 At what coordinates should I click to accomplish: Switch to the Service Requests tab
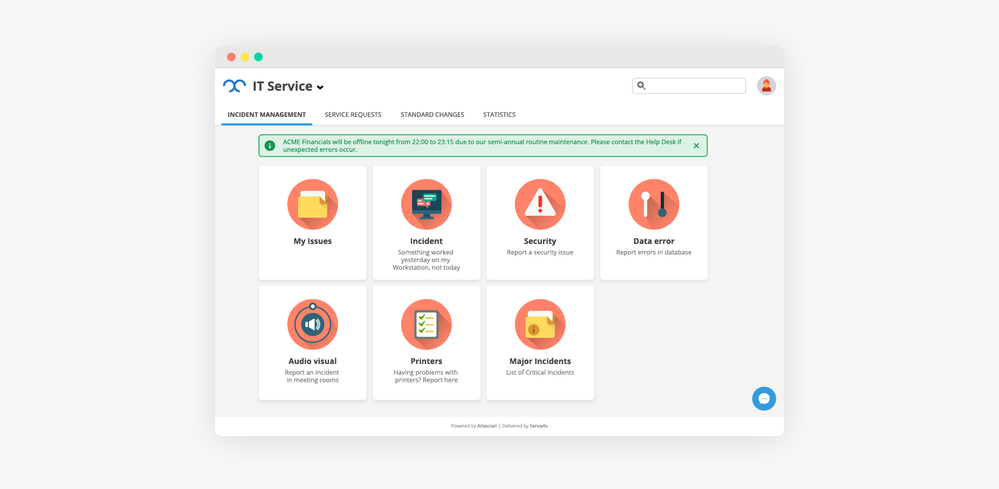click(x=353, y=115)
